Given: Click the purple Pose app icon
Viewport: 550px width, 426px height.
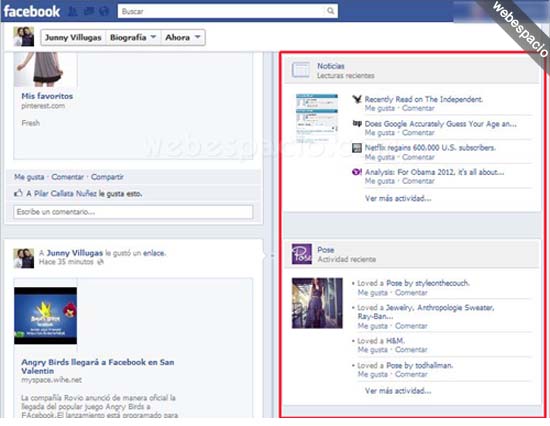Looking at the screenshot, I should click(302, 254).
